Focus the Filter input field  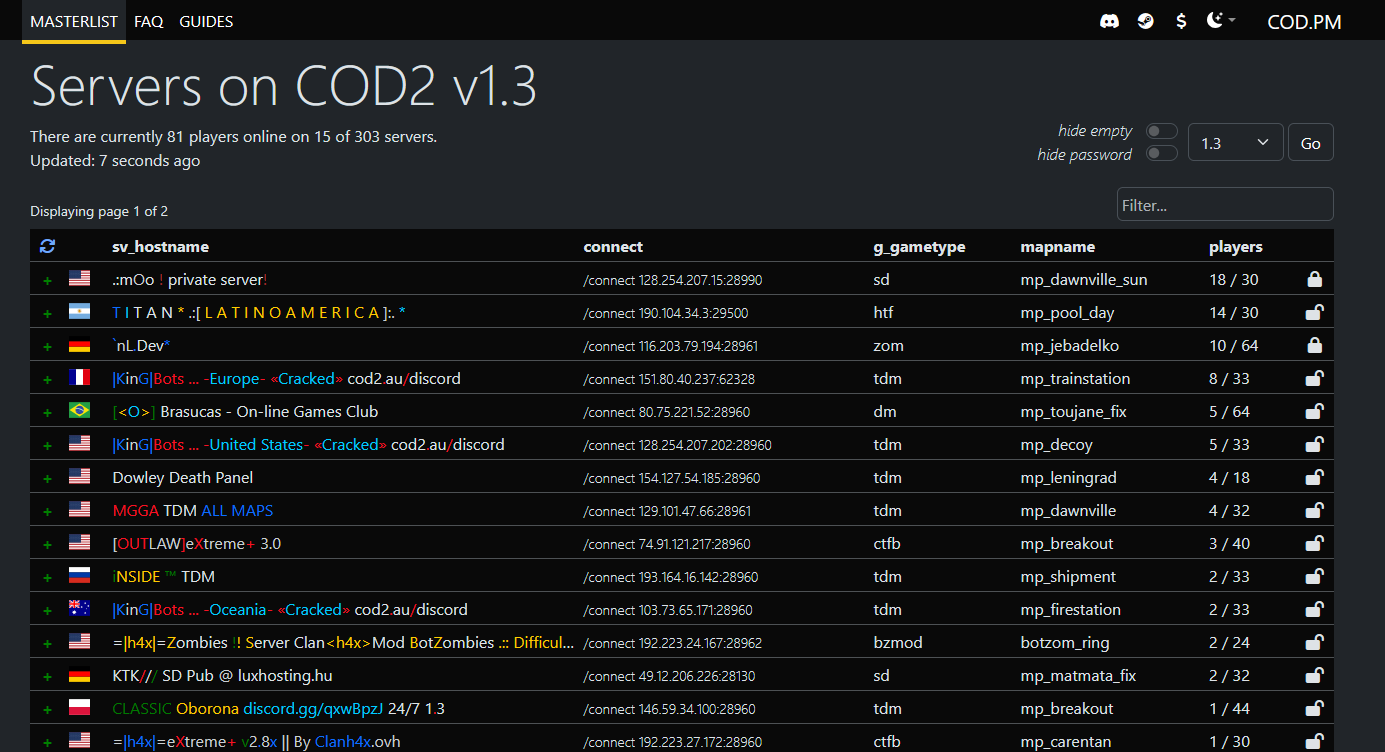(x=1225, y=205)
